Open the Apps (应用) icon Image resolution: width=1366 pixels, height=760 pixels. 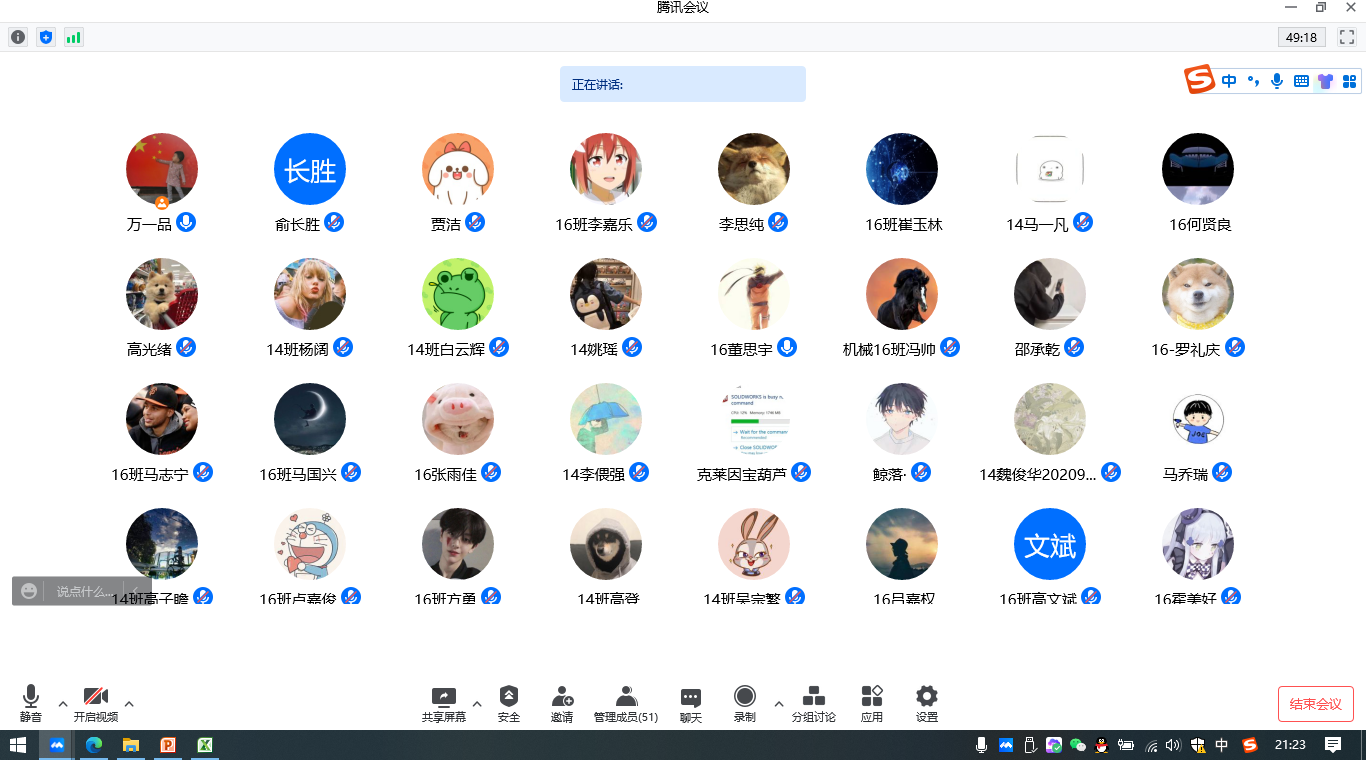[871, 703]
